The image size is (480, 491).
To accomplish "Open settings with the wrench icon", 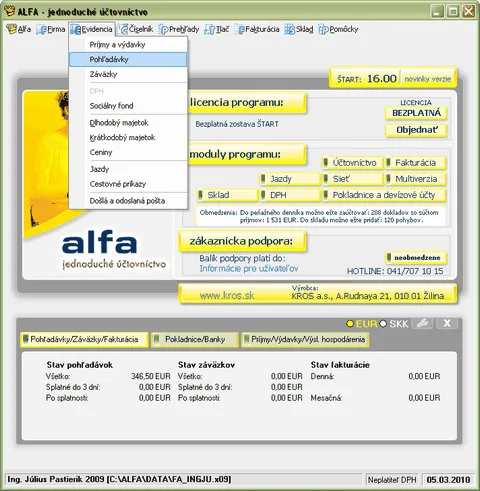I will pyautogui.click(x=422, y=323).
